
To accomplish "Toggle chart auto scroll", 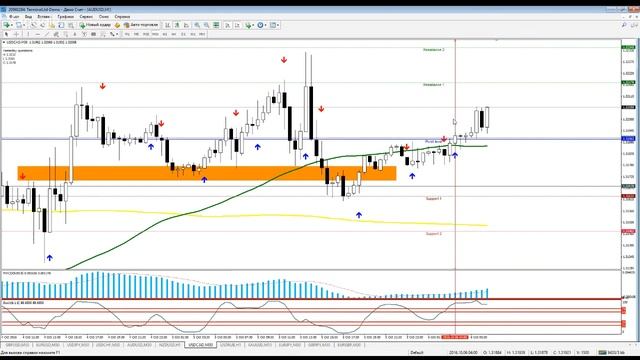I will pyautogui.click(x=227, y=25).
